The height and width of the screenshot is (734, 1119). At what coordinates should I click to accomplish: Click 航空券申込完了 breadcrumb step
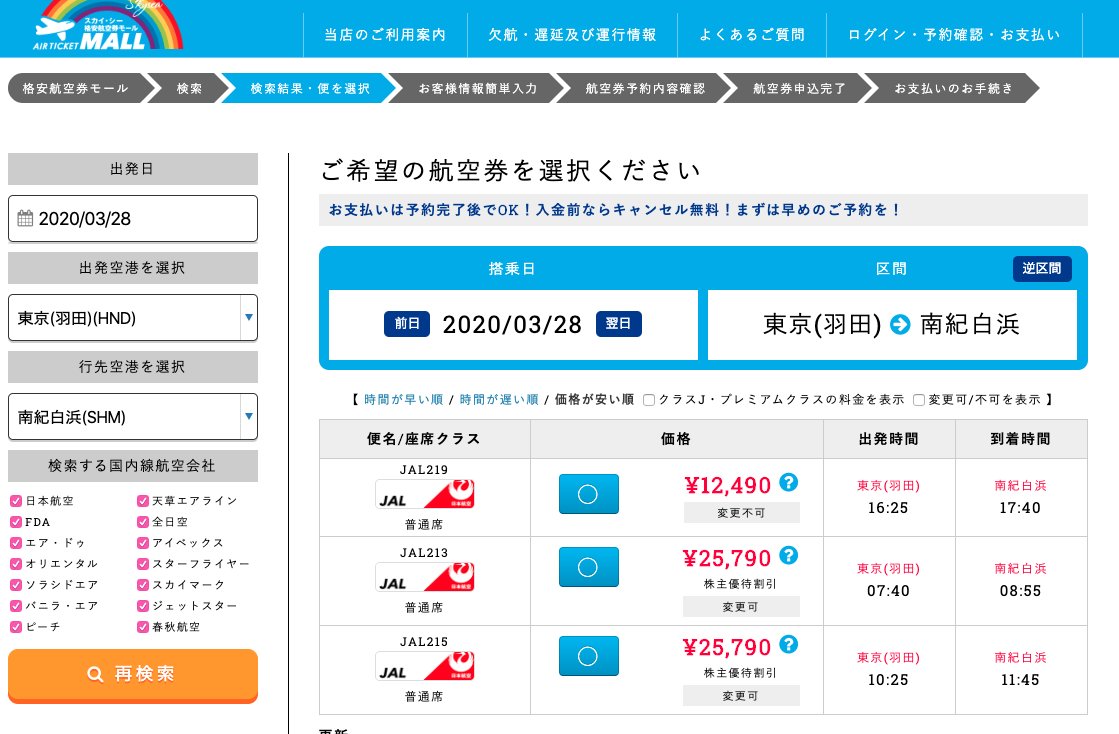coord(799,88)
